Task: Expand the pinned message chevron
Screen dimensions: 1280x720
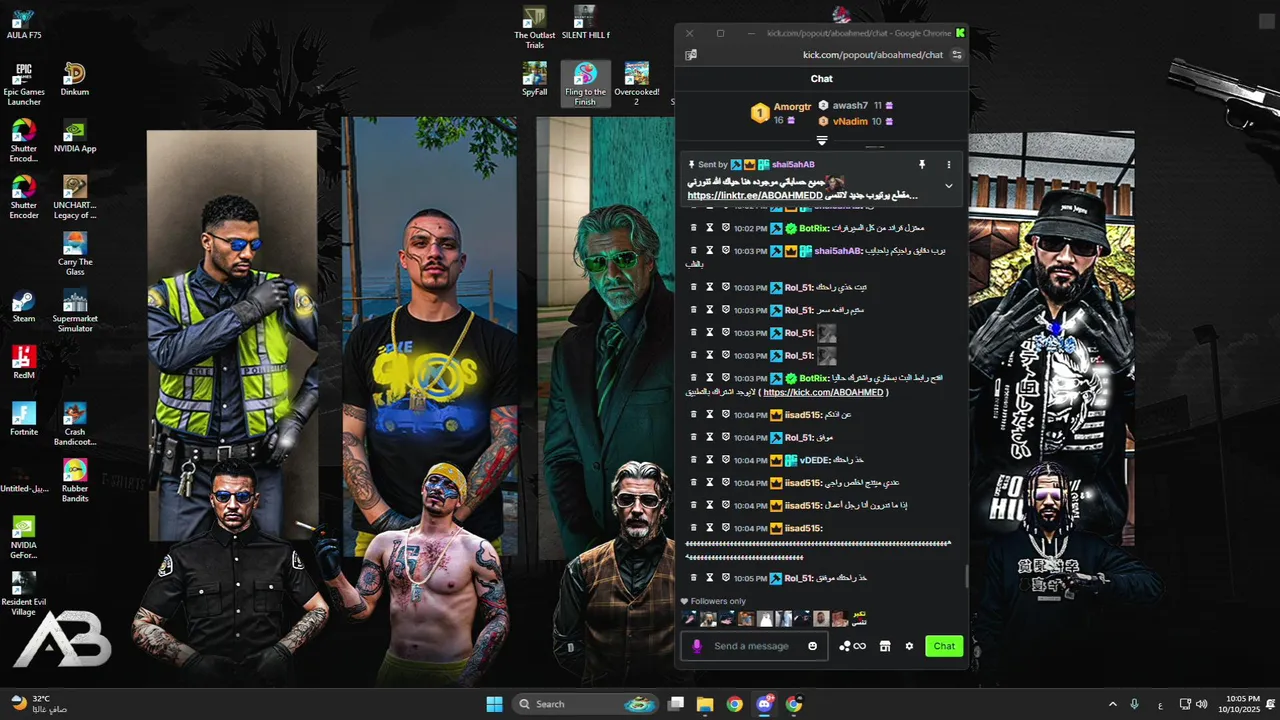Action: 949,186
